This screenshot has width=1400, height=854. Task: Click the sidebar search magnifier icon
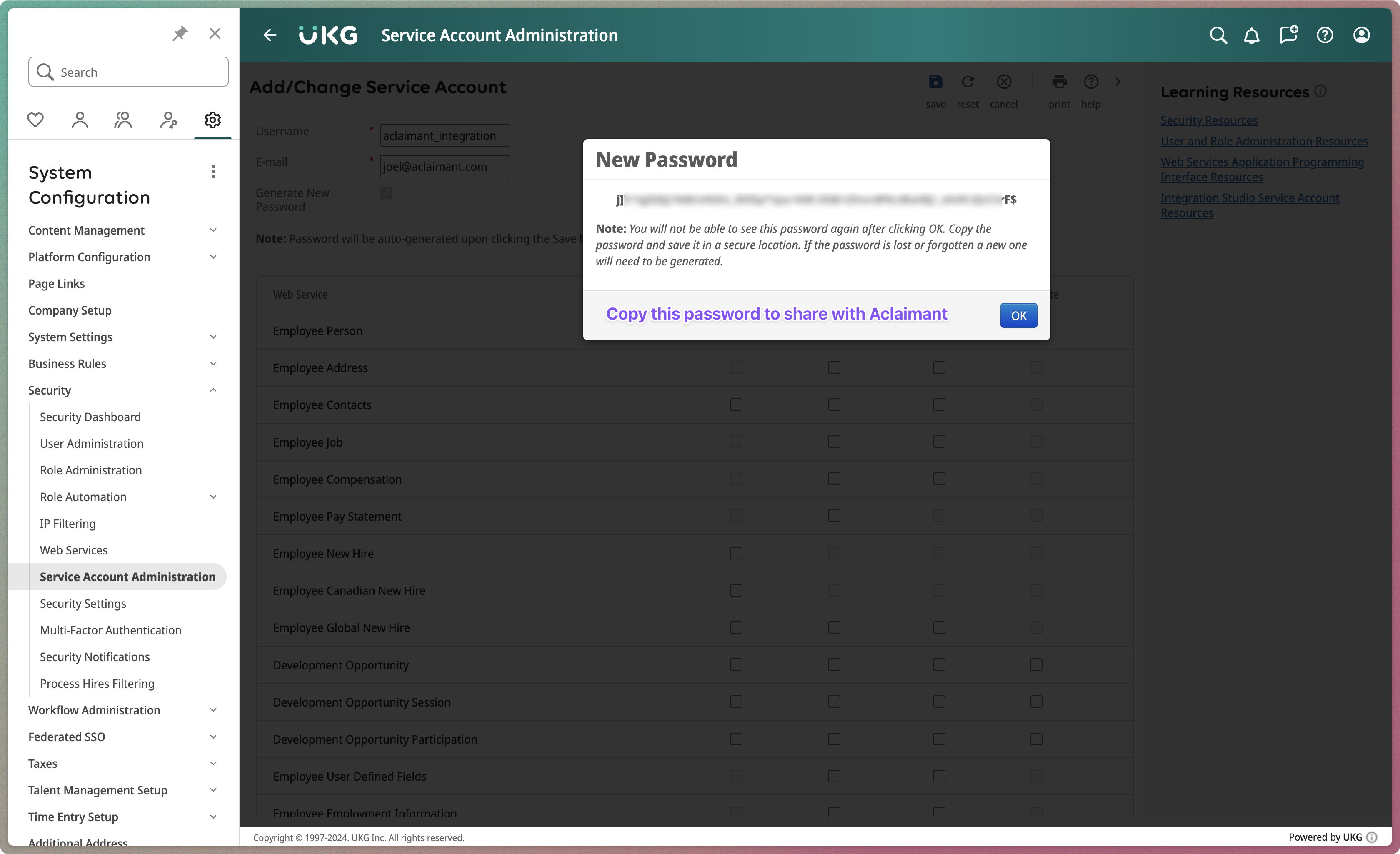[x=45, y=72]
